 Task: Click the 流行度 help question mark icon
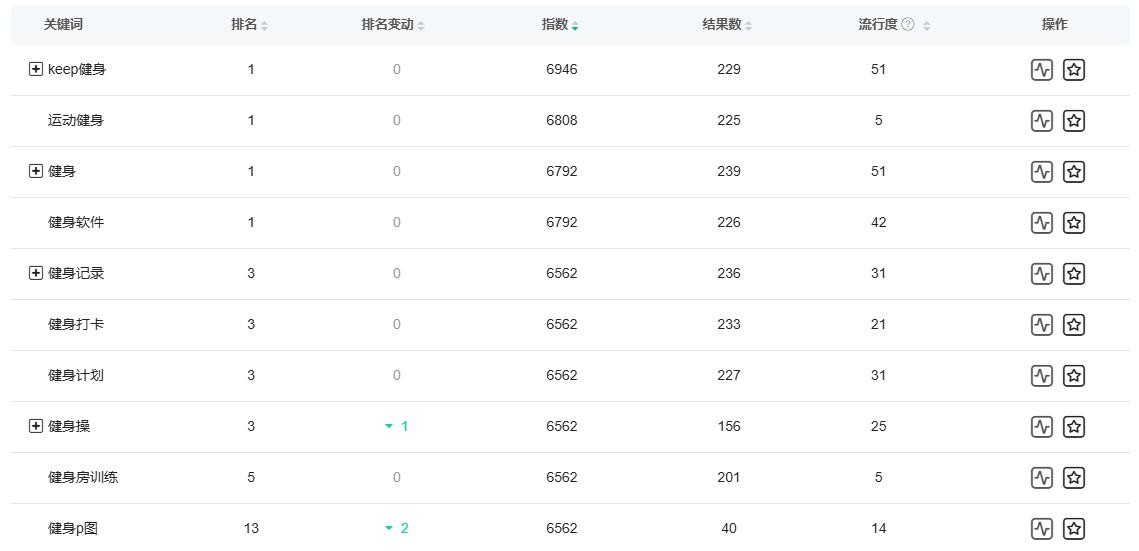908,25
